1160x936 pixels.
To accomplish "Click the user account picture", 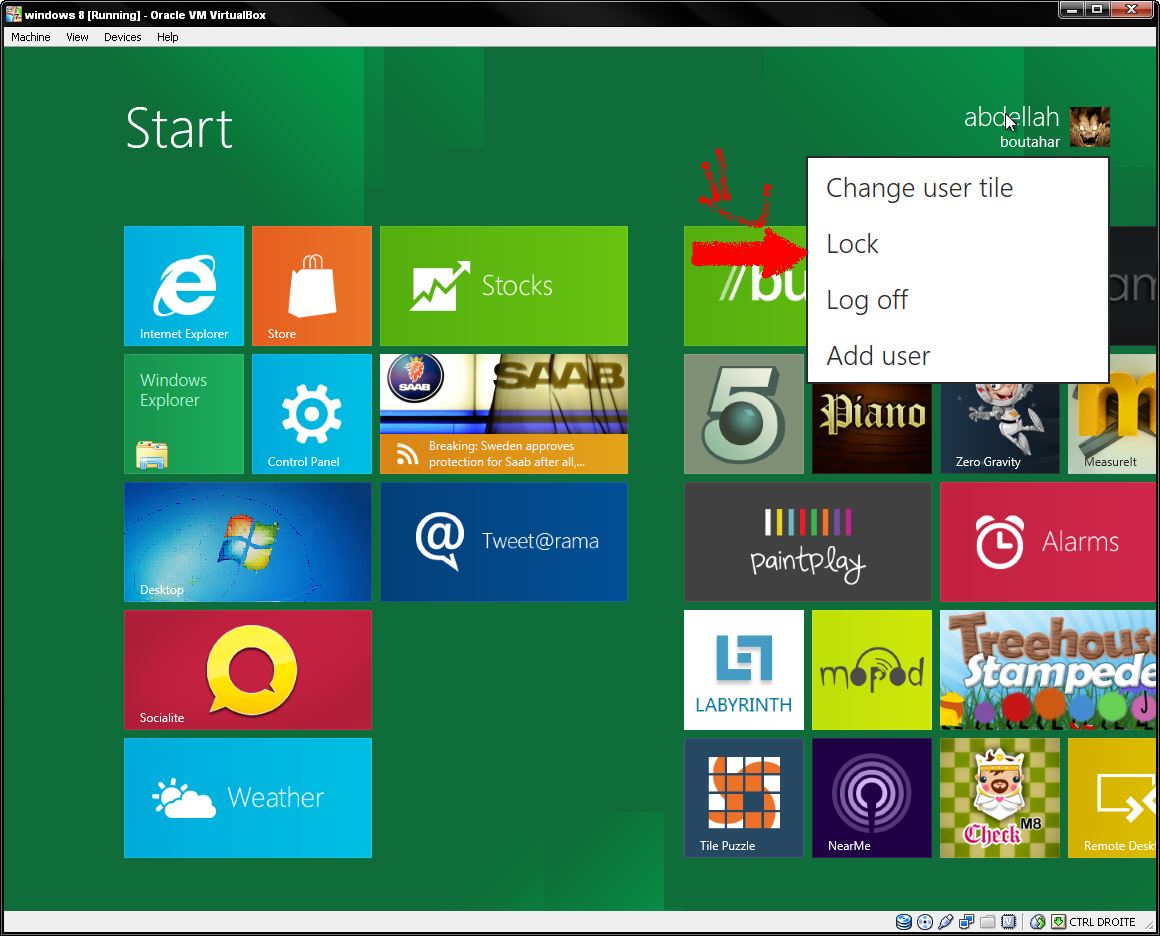I will [x=1090, y=127].
